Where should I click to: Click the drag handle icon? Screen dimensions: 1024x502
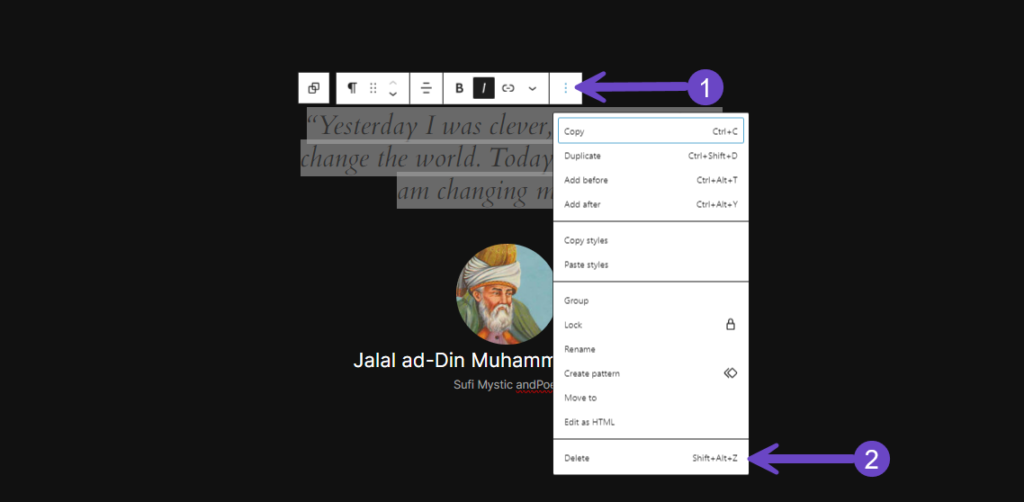[x=373, y=88]
